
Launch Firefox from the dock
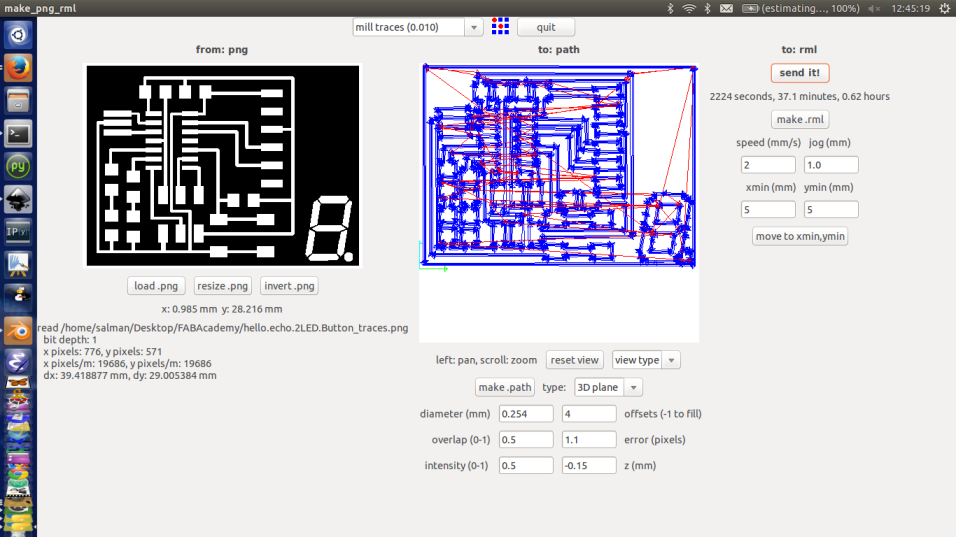click(18, 68)
